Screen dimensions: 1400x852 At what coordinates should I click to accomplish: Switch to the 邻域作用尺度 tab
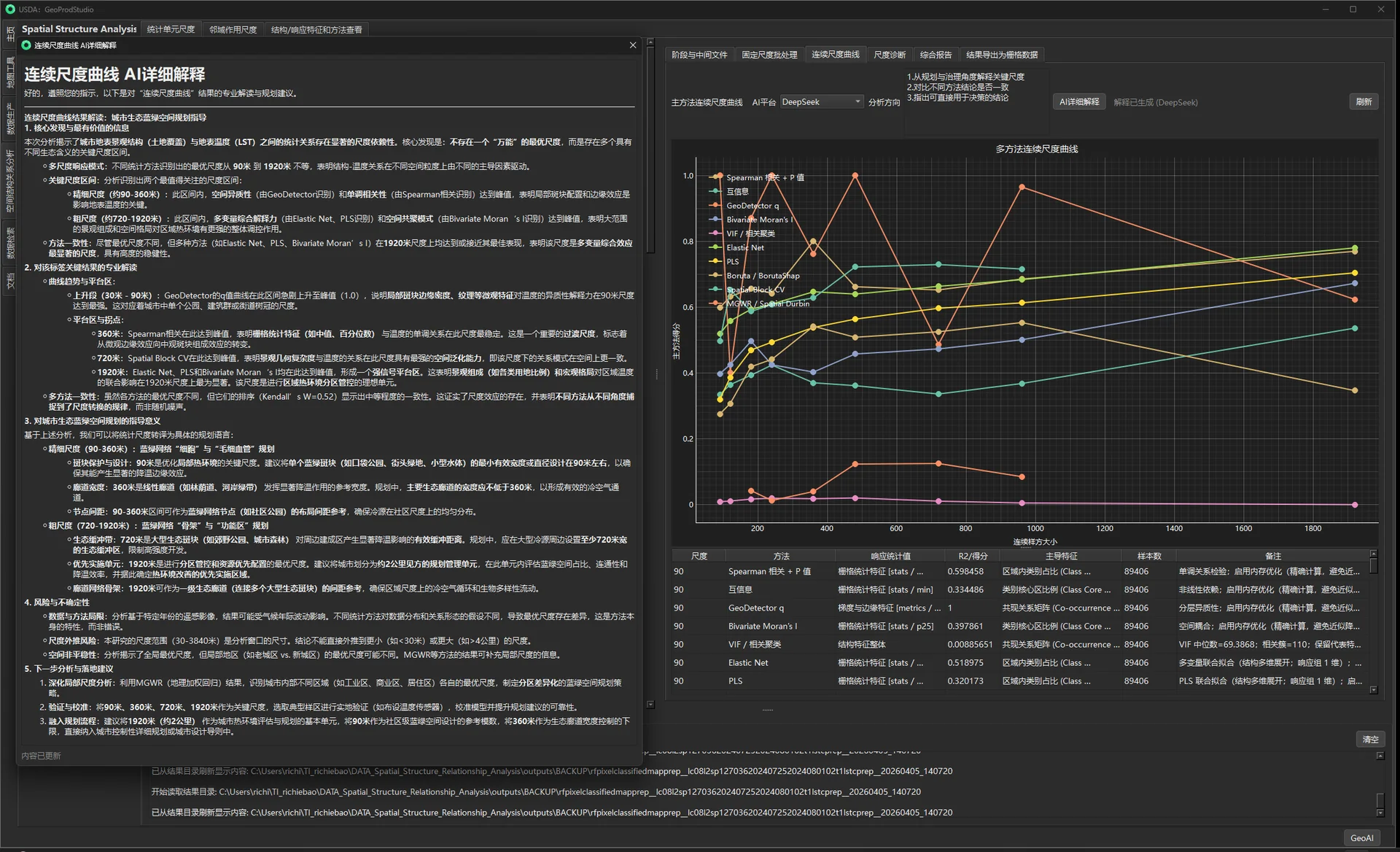(x=233, y=29)
